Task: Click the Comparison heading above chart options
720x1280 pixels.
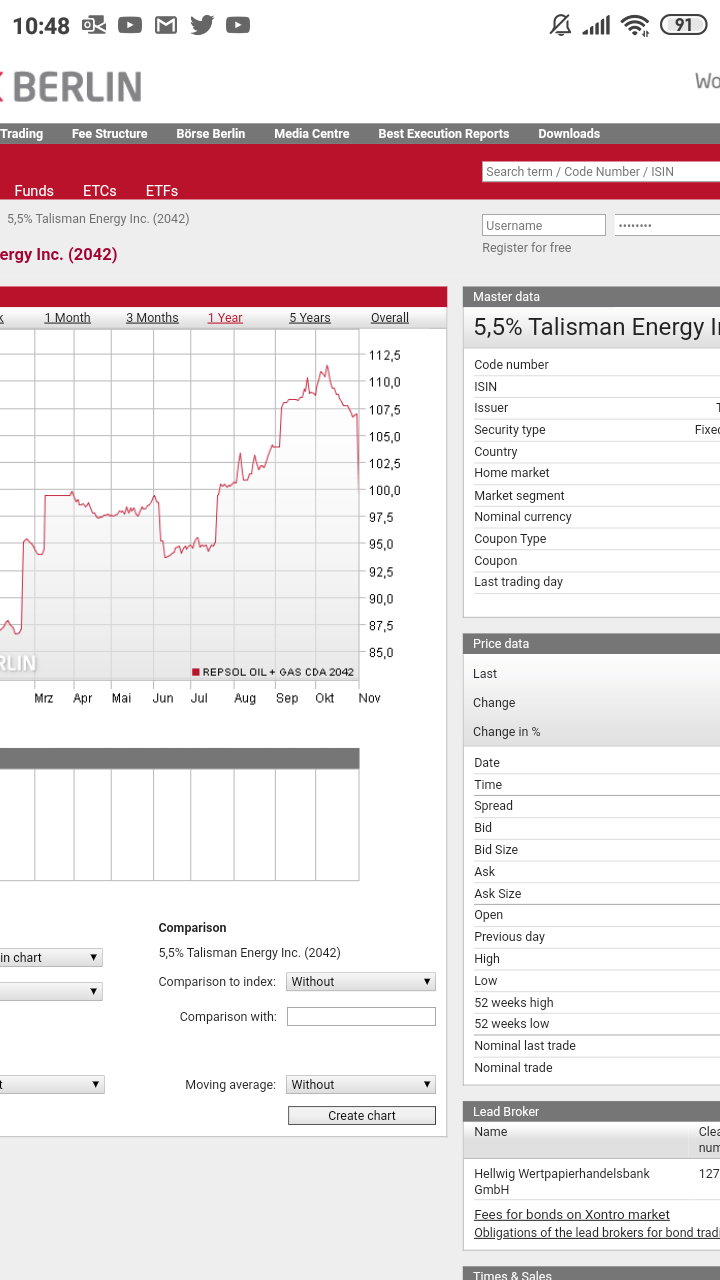Action: pos(192,928)
